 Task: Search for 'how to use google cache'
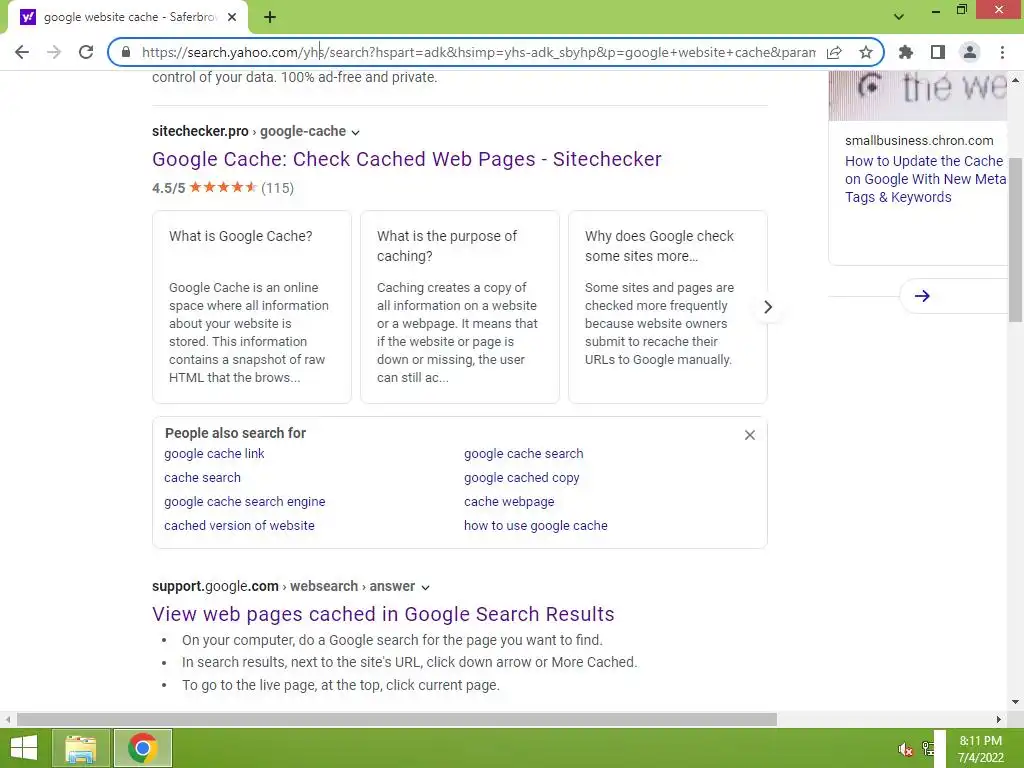[536, 525]
